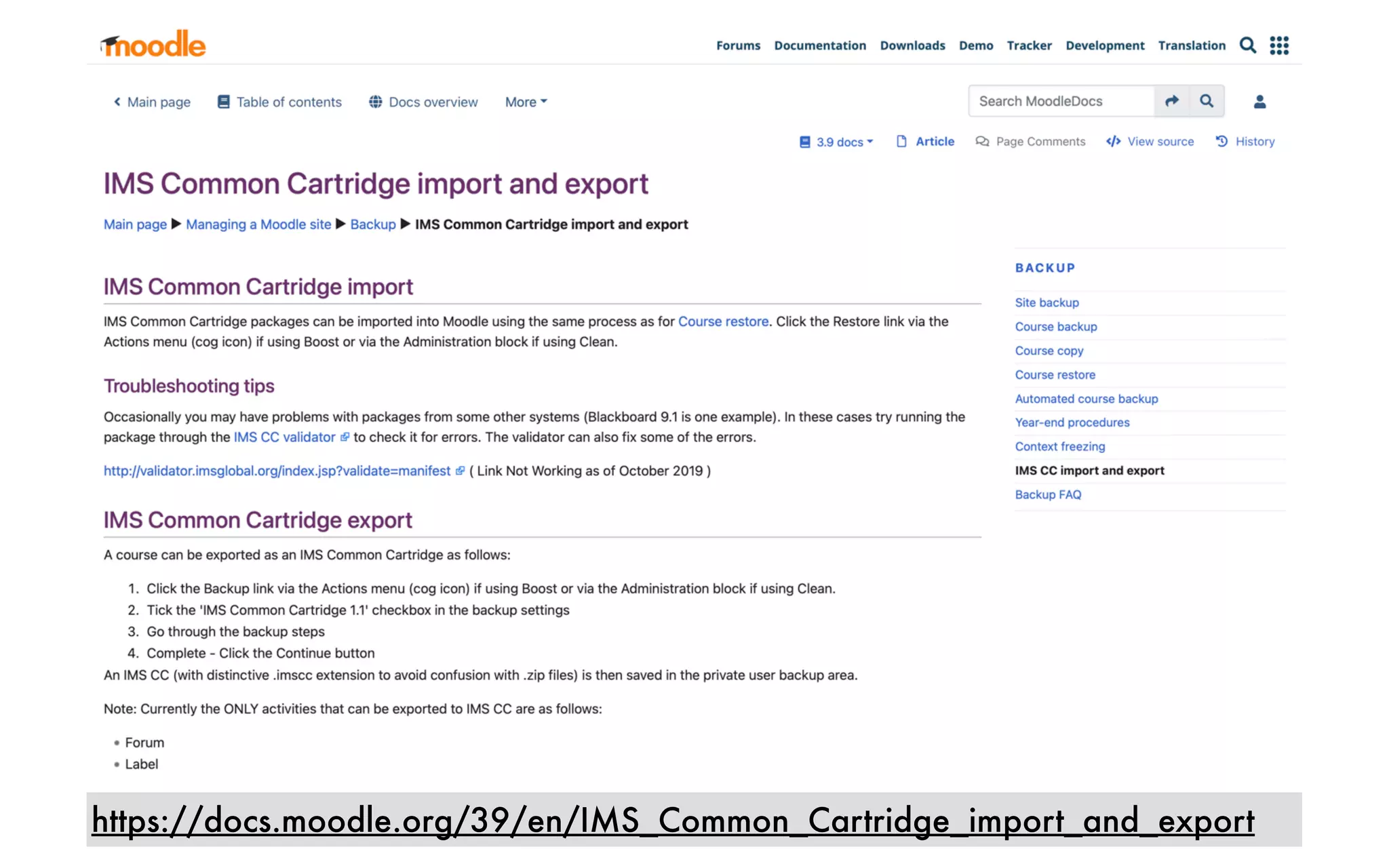
Task: Click the external link icon after validator URL
Action: pyautogui.click(x=460, y=471)
